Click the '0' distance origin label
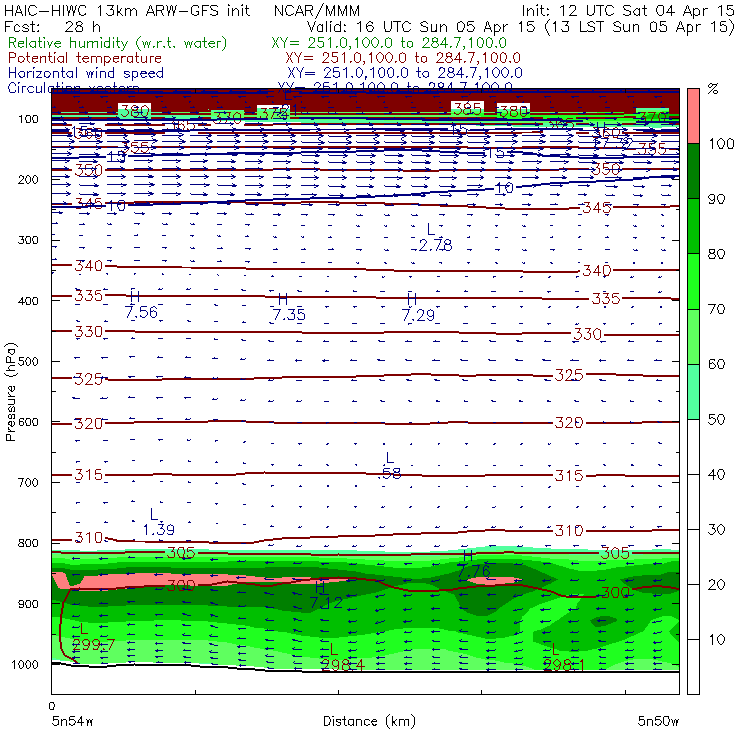The image size is (740, 740). (52, 706)
